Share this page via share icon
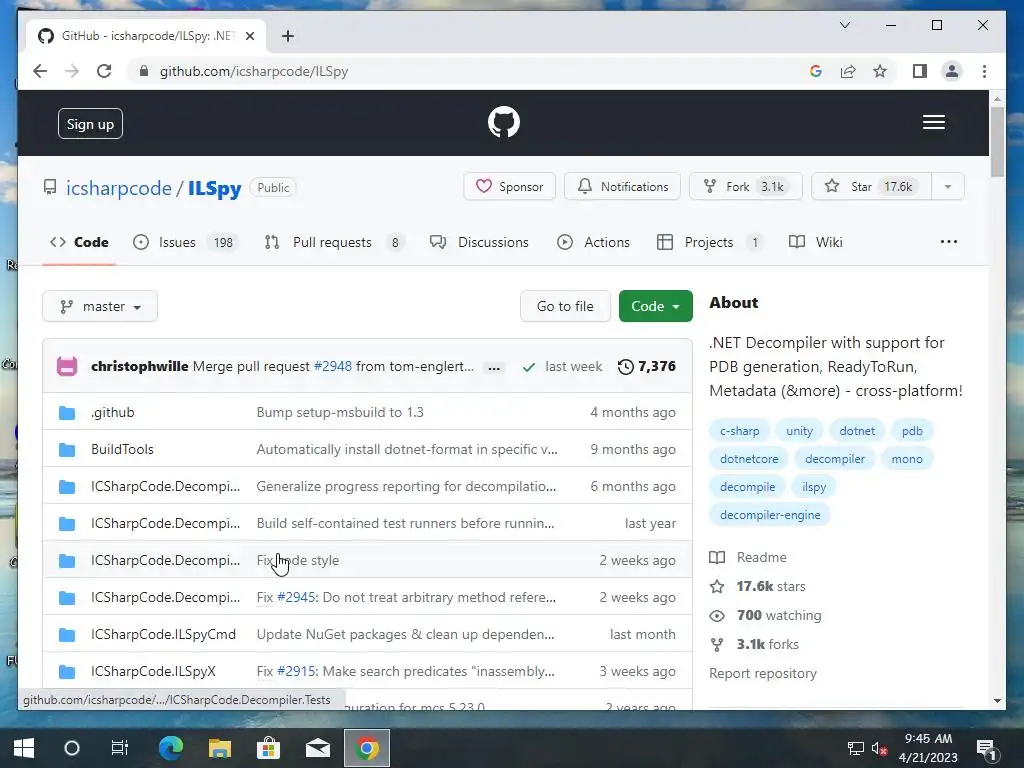 (x=848, y=71)
